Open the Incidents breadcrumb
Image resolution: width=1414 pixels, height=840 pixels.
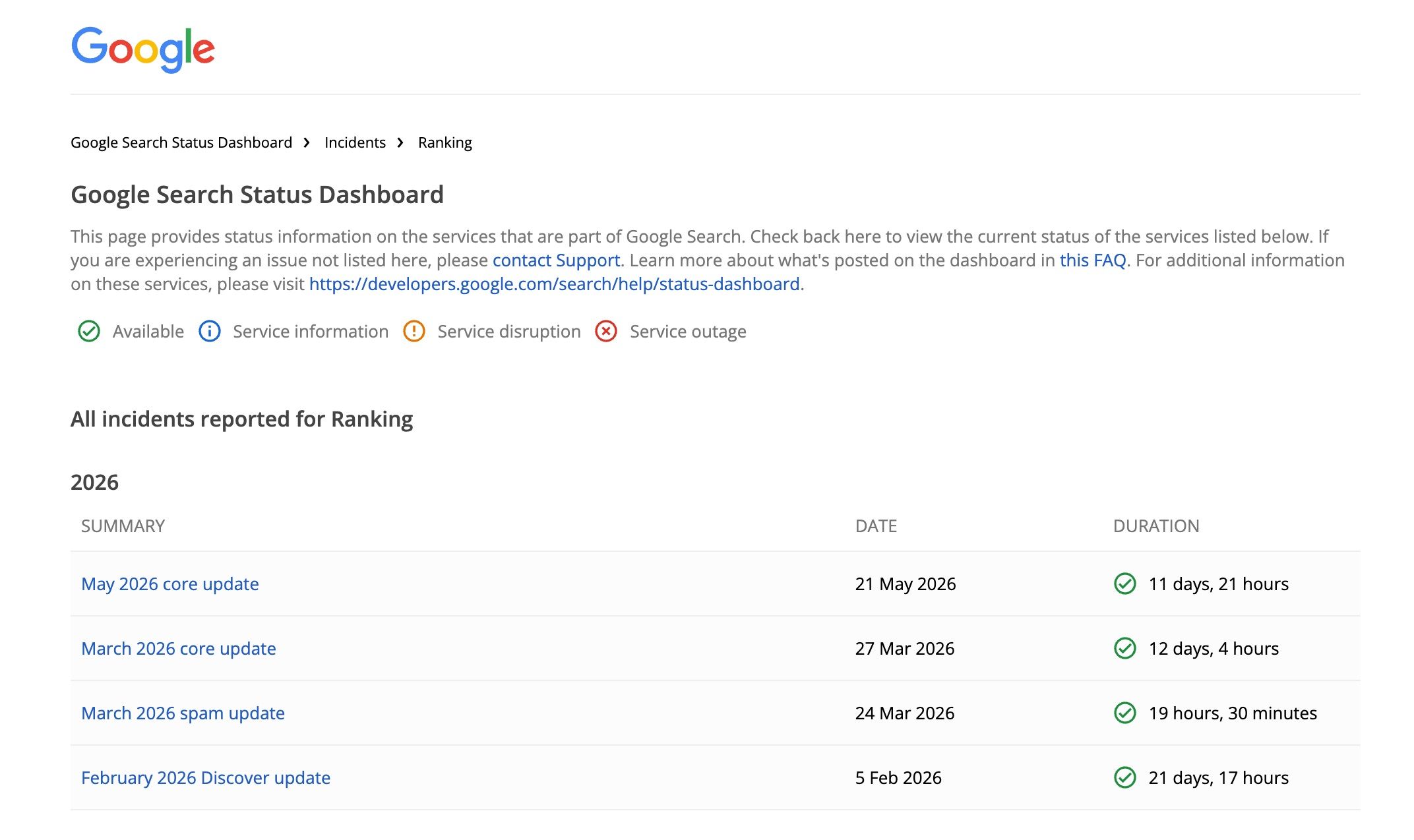coord(355,142)
